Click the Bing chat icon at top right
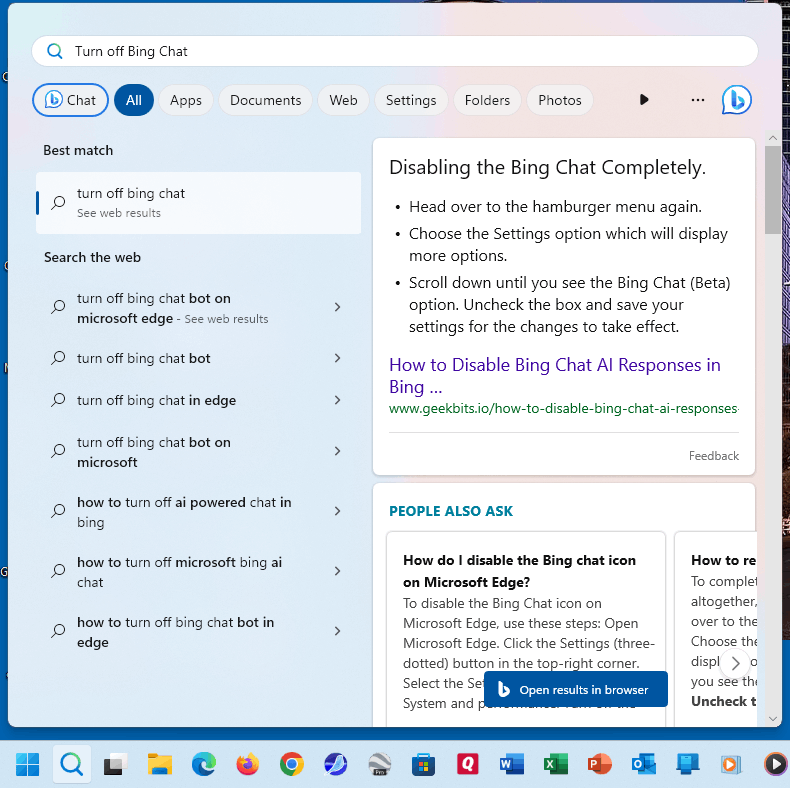 point(736,100)
